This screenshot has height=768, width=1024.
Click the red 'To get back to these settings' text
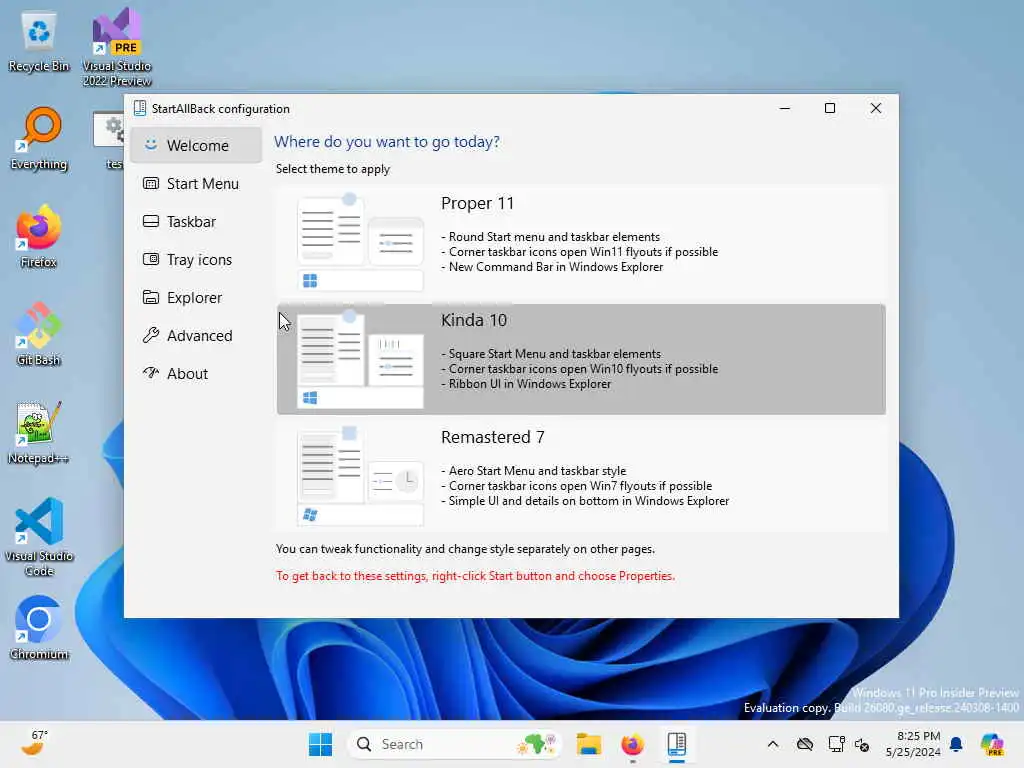(475, 576)
